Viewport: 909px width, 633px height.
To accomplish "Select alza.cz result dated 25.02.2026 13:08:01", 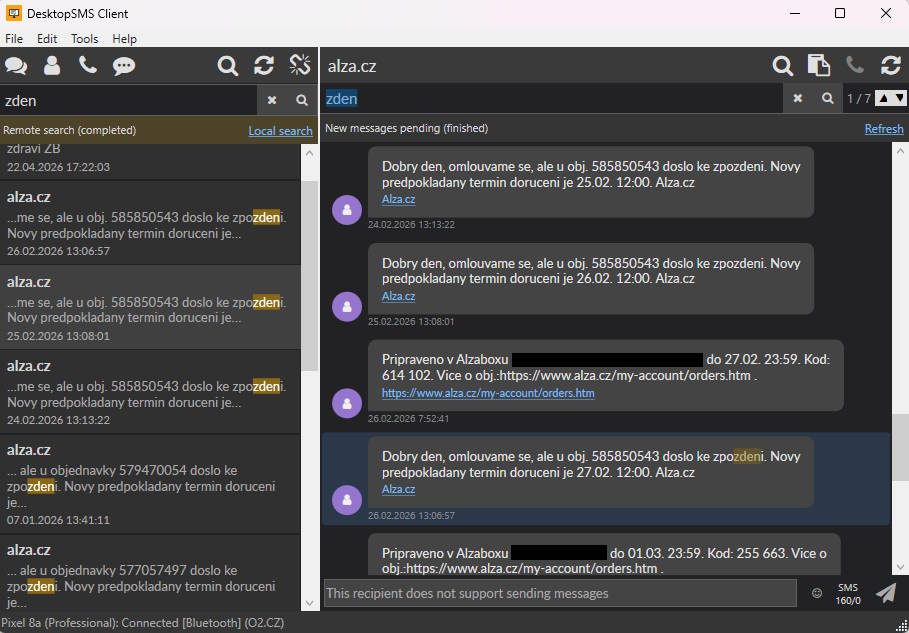I will pos(150,307).
